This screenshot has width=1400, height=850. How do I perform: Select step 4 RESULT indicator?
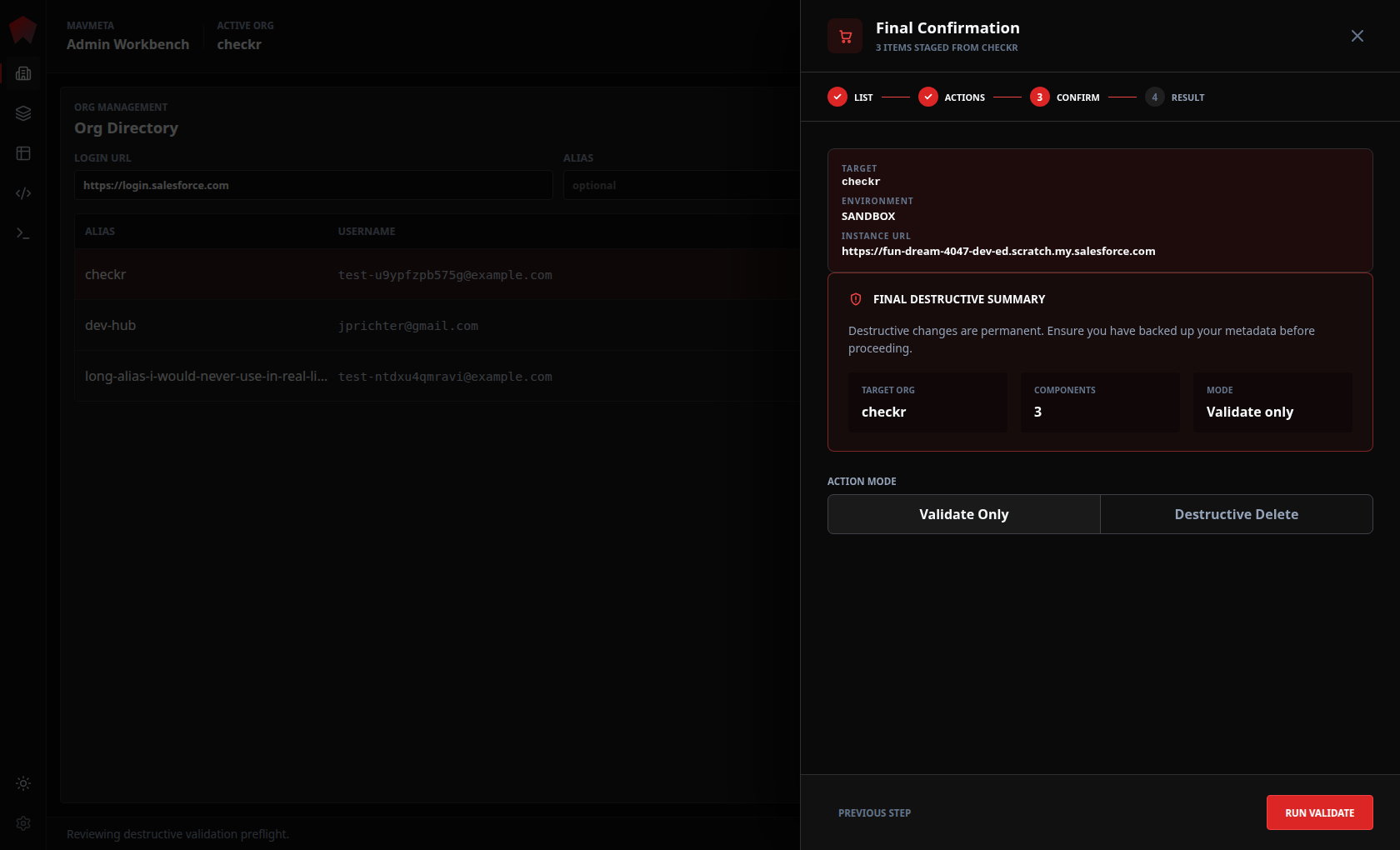(x=1154, y=97)
